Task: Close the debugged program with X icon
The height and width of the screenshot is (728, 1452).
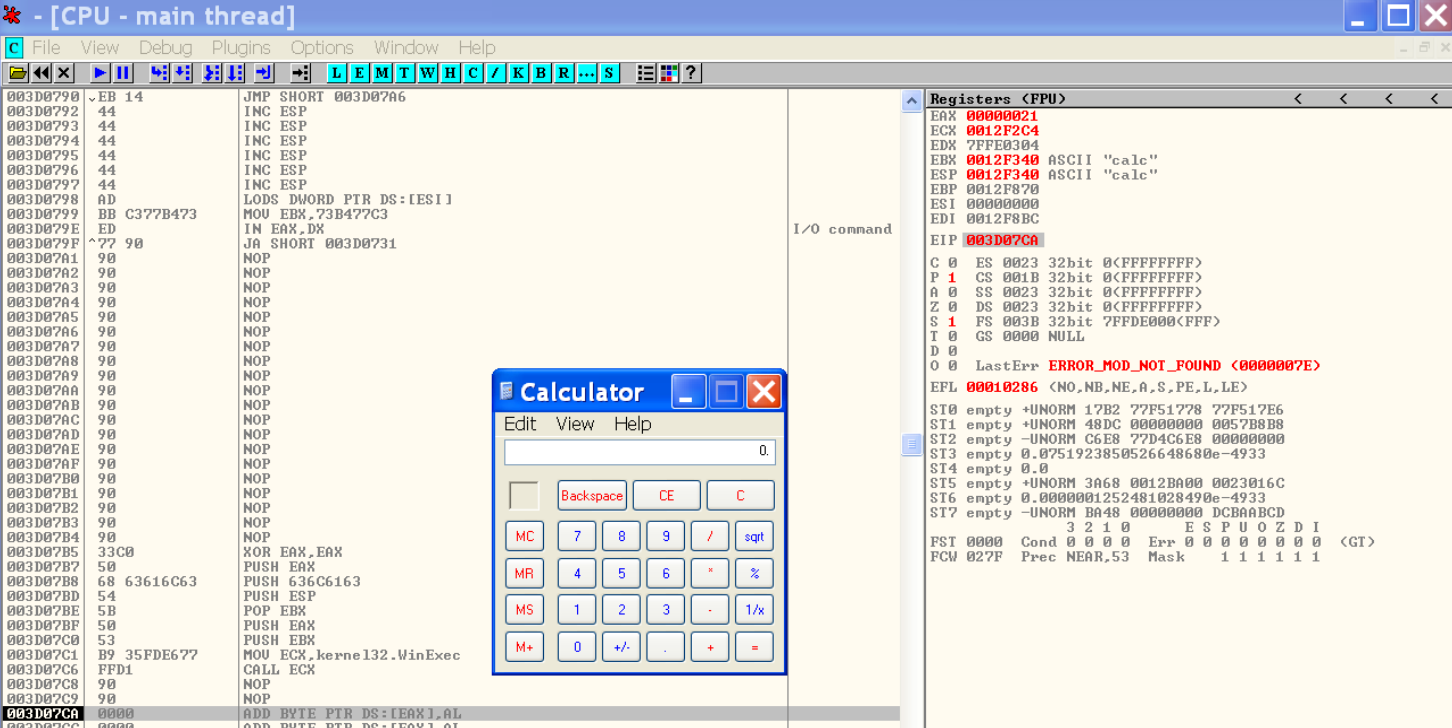Action: click(x=64, y=73)
